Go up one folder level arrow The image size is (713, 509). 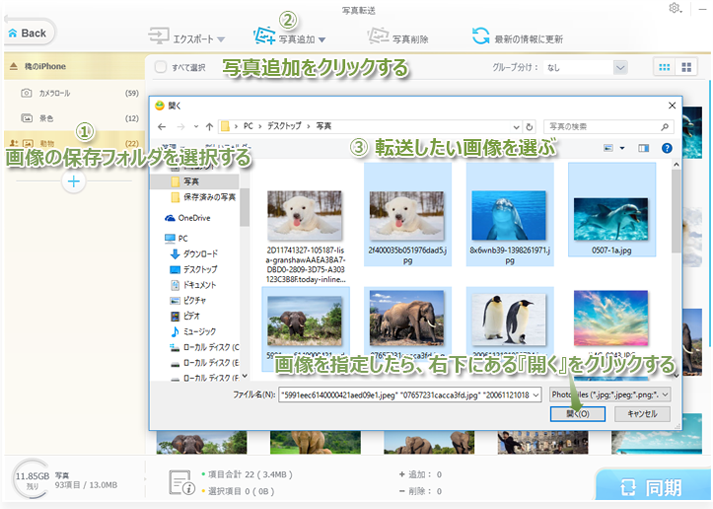209,126
